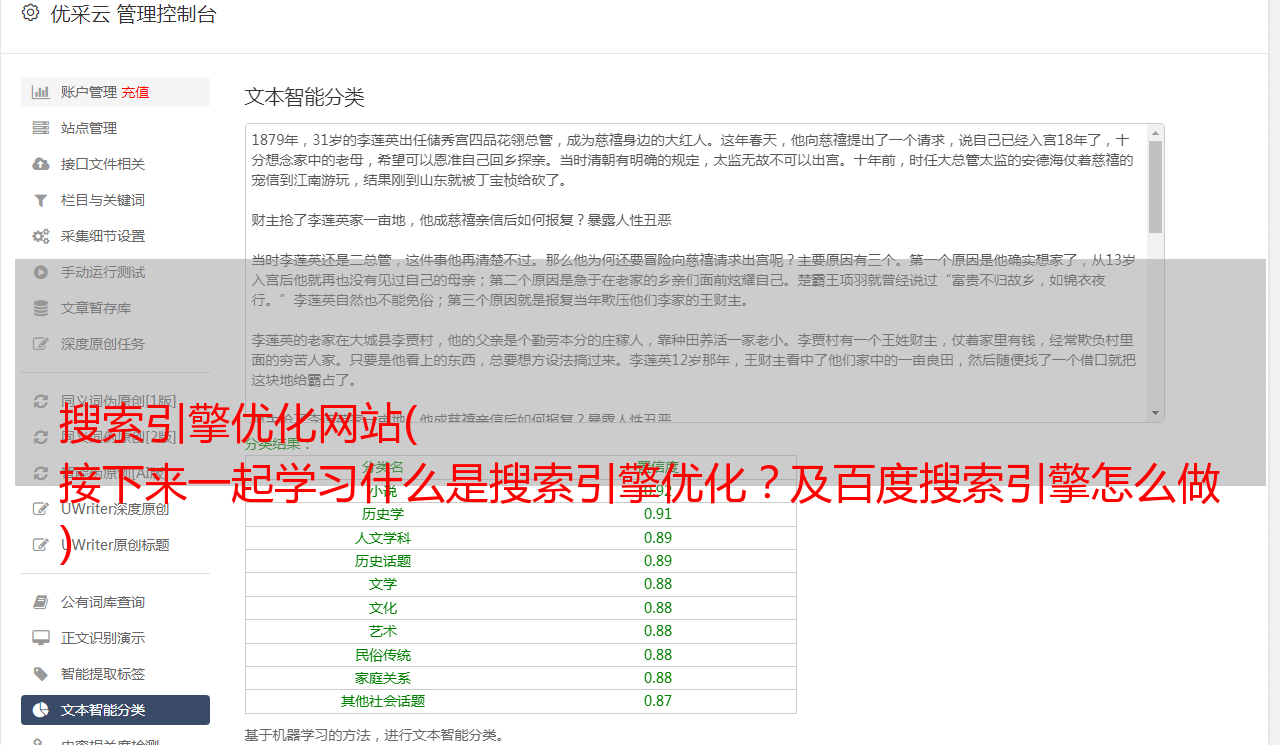This screenshot has width=1280, height=745.
Task: Click the edit icon for 深度原创任务
Action: (x=41, y=344)
